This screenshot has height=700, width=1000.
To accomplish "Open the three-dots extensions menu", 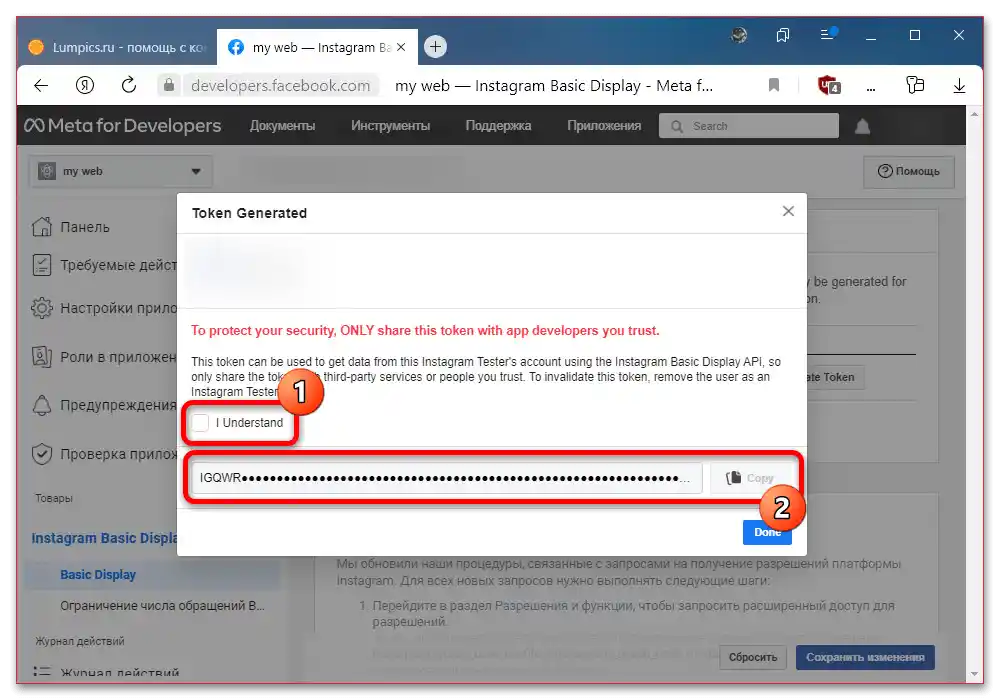I will pos(871,89).
